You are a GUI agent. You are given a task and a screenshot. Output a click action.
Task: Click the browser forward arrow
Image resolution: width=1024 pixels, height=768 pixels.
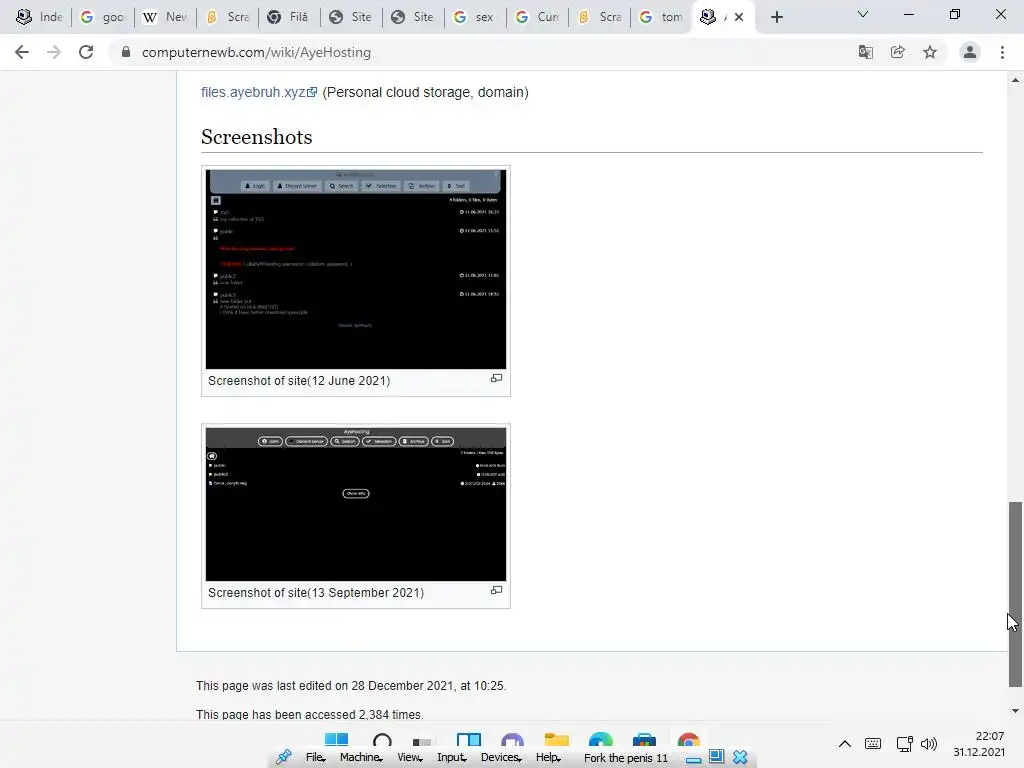(54, 52)
